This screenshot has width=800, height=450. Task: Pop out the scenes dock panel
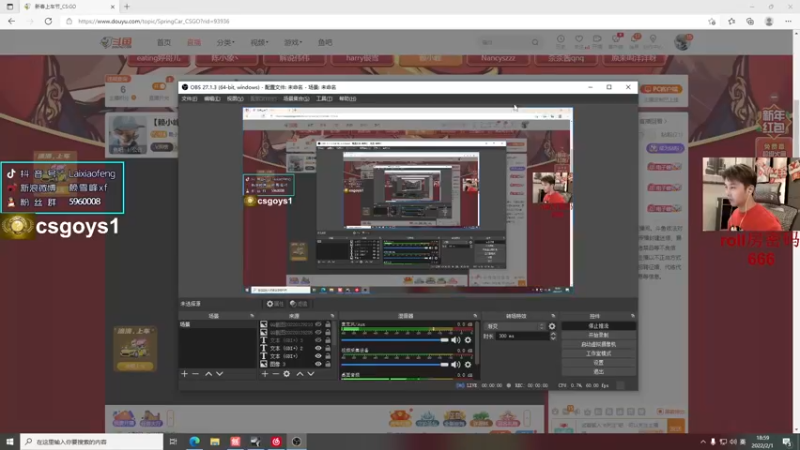click(252, 316)
